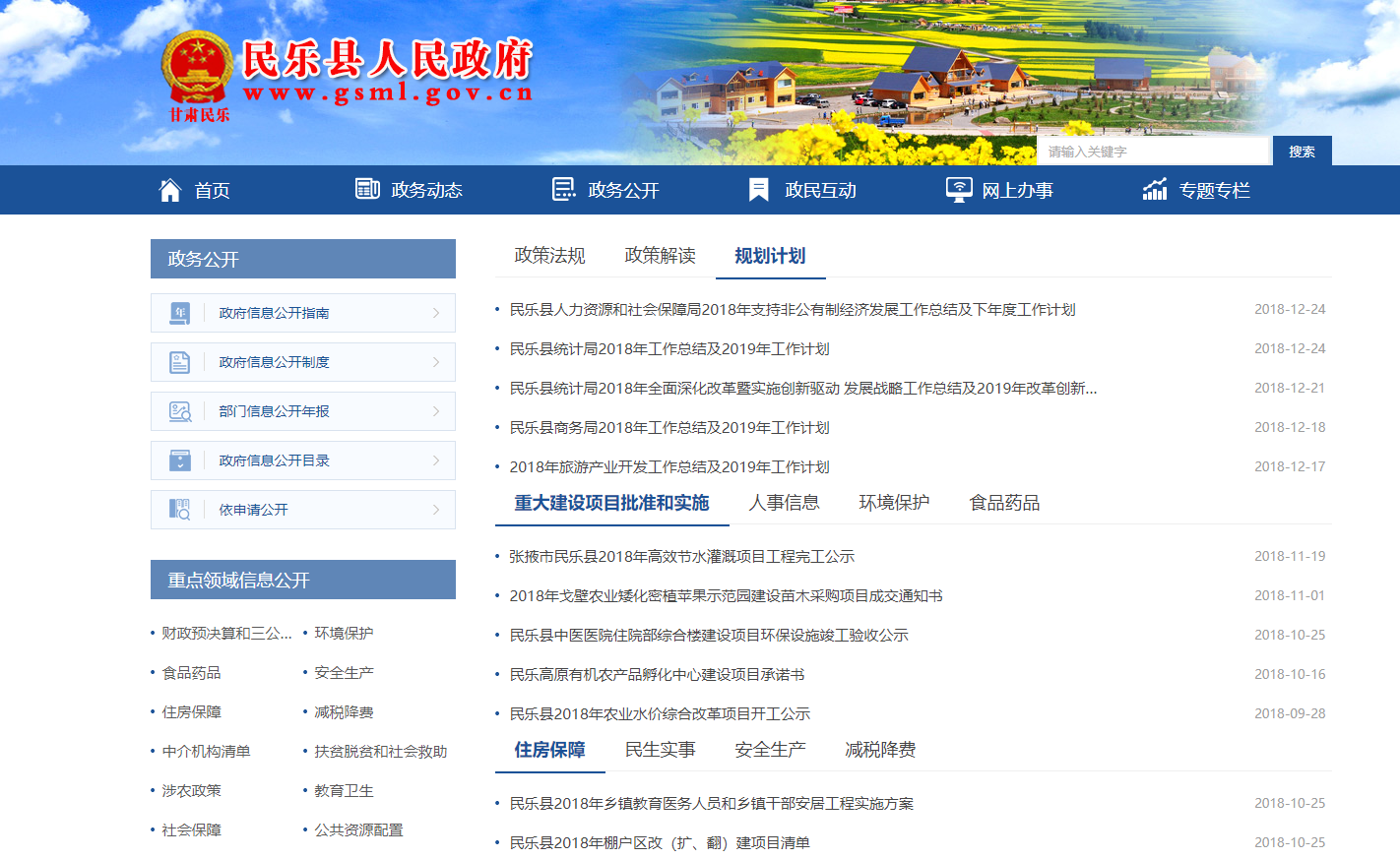1400x859 pixels.
Task: Open sidebar 安全生产 link under 重点领域
Action: coord(344,672)
